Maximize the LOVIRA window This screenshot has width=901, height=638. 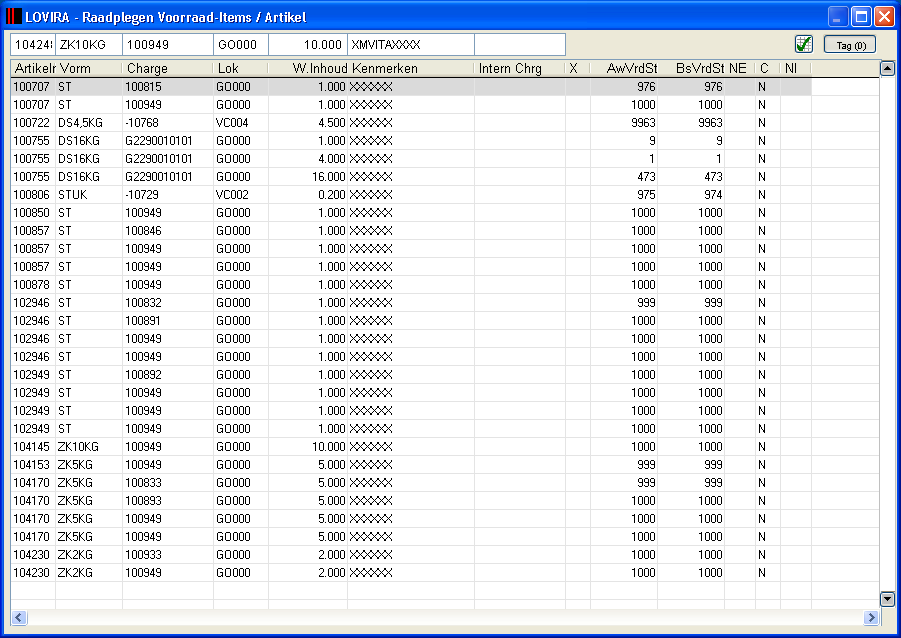[861, 17]
